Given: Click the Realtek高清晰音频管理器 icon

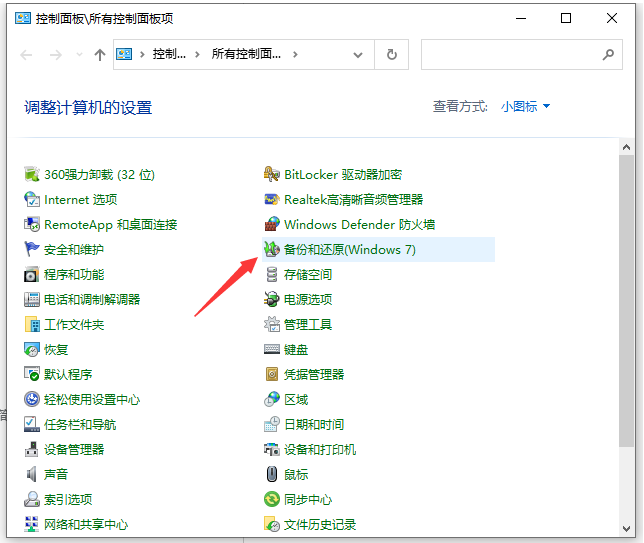Looking at the screenshot, I should [271, 200].
